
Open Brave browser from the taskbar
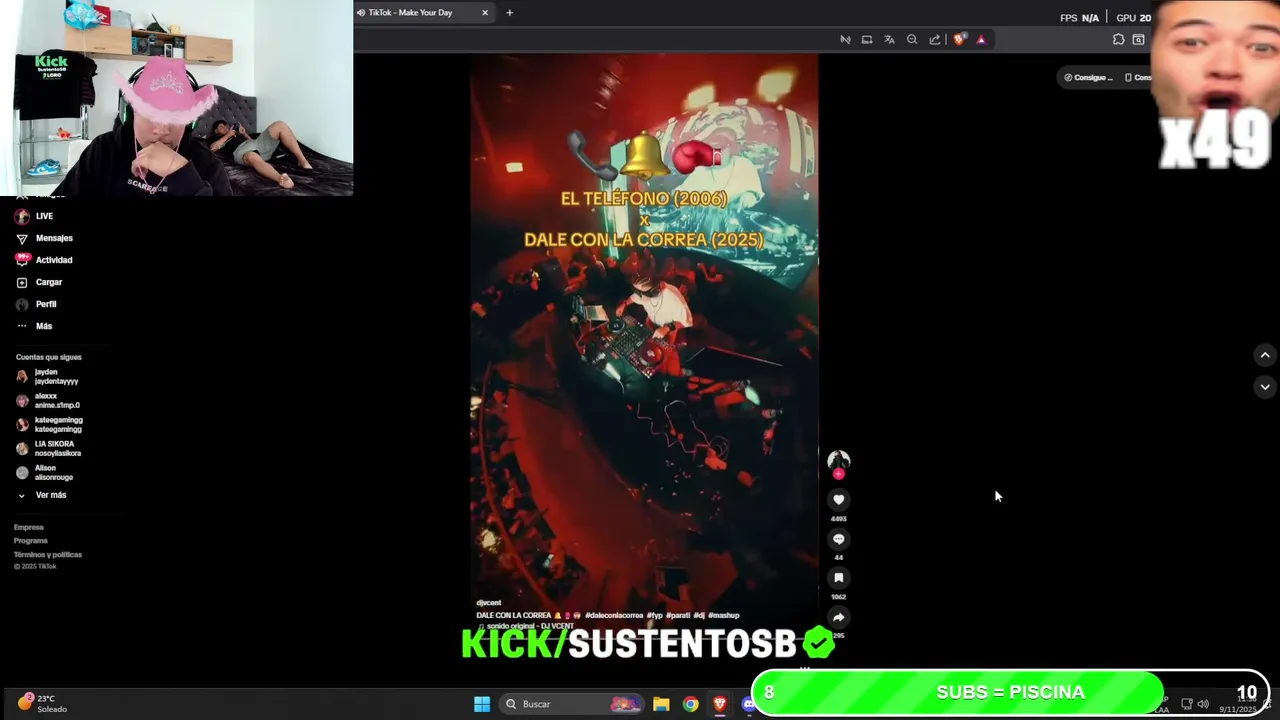click(x=719, y=704)
